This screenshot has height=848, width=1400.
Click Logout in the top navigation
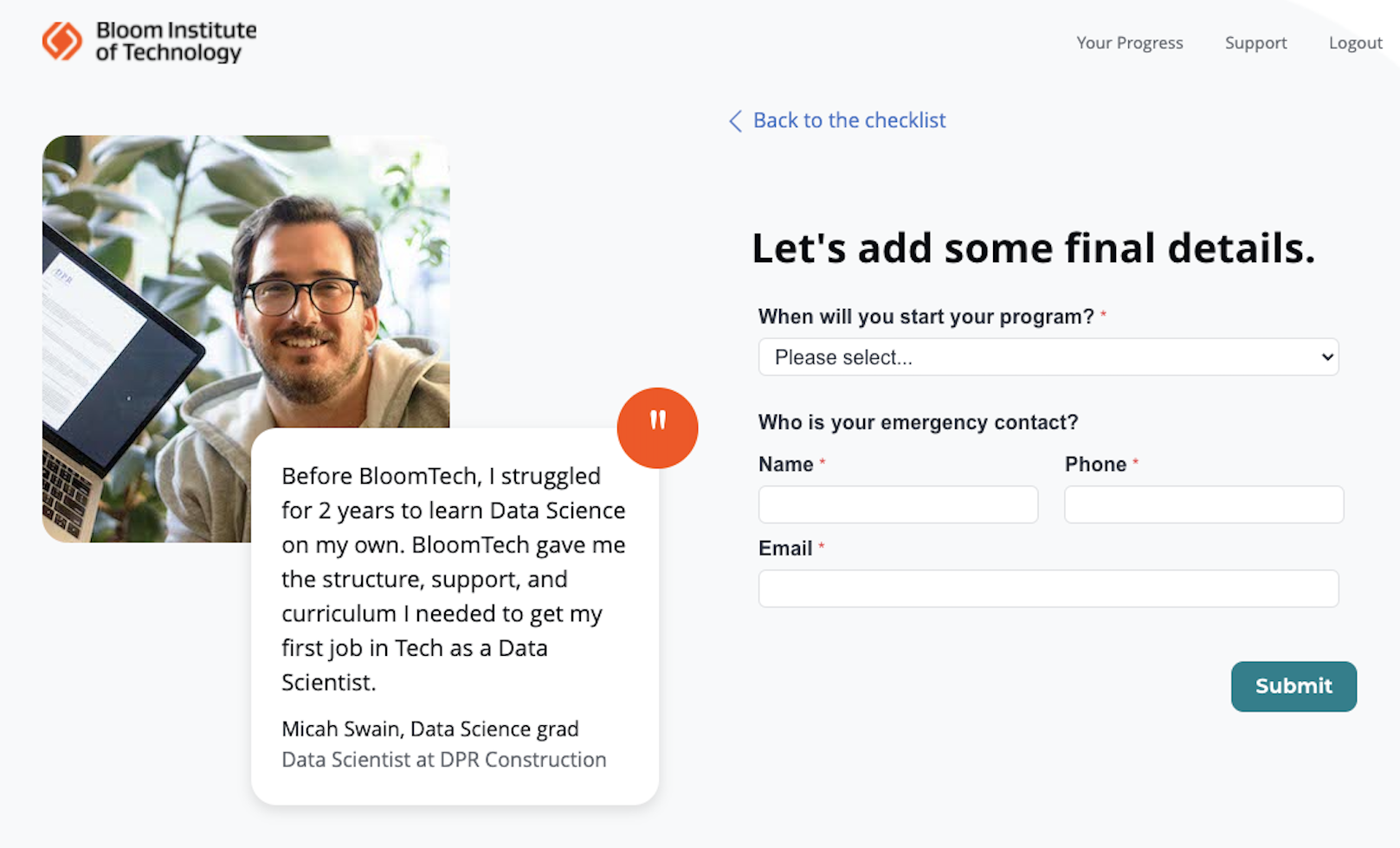(x=1355, y=43)
